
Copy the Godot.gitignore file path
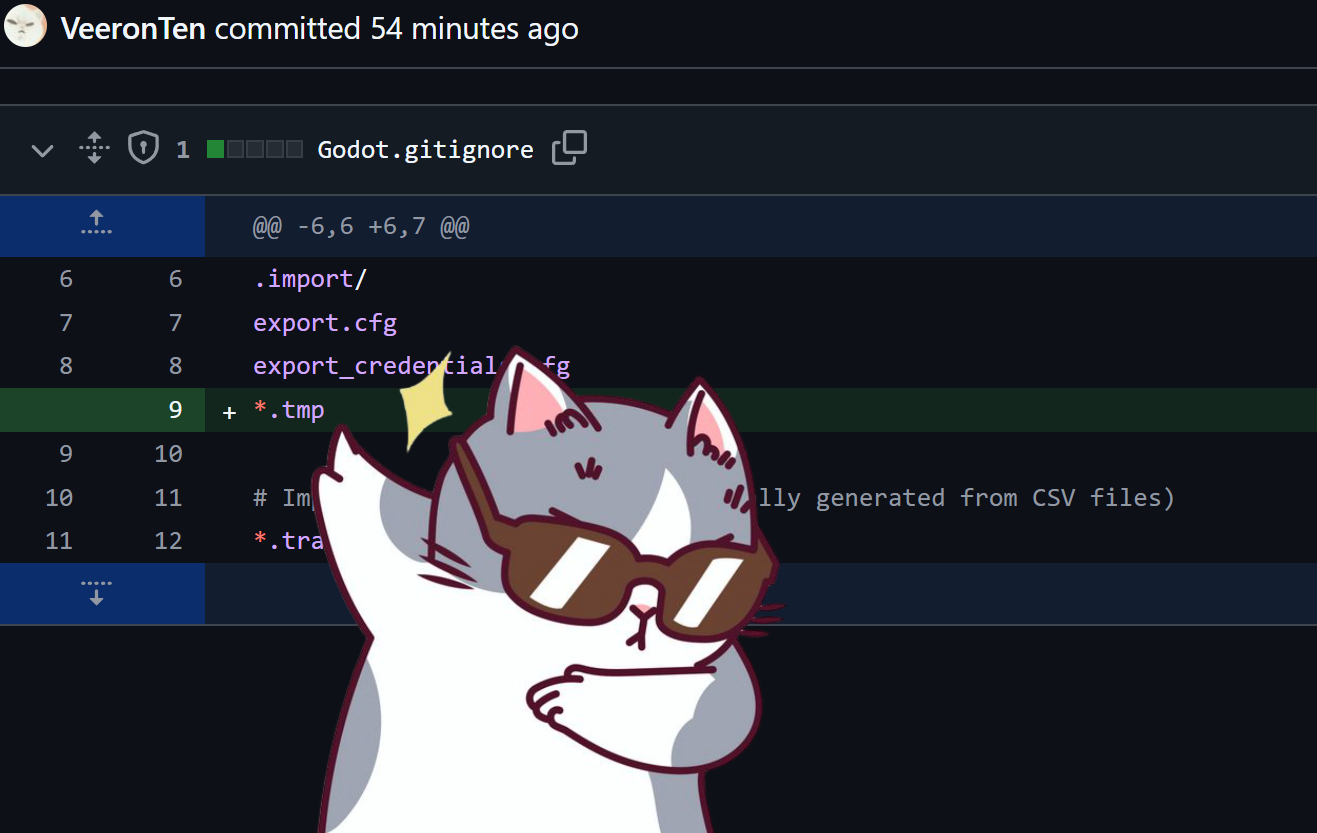(569, 148)
